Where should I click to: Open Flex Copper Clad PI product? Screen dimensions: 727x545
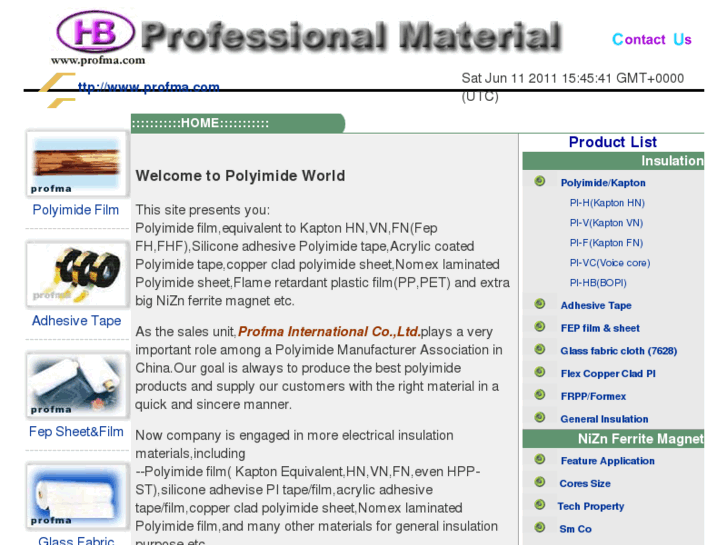coord(608,373)
